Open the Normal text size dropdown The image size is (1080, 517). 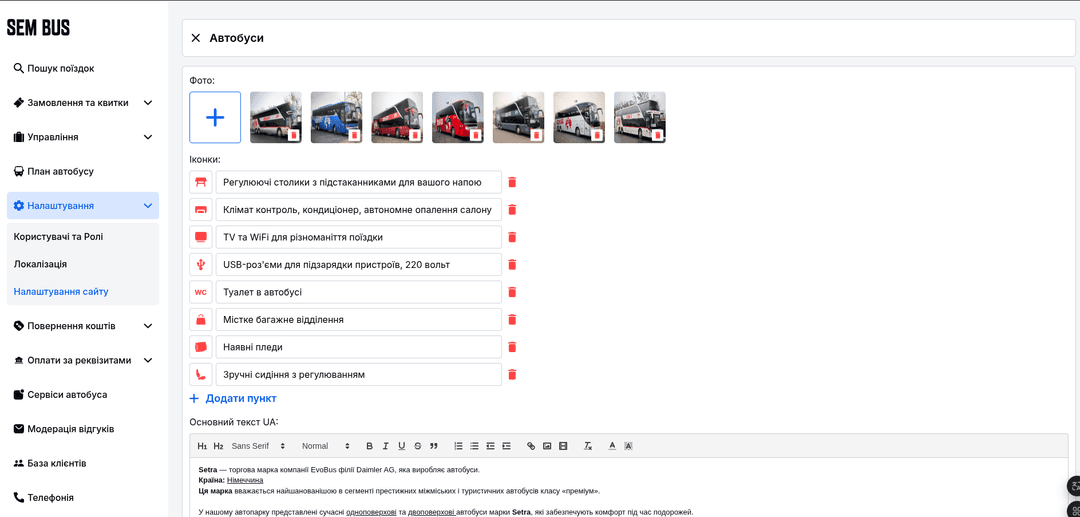[x=326, y=446]
